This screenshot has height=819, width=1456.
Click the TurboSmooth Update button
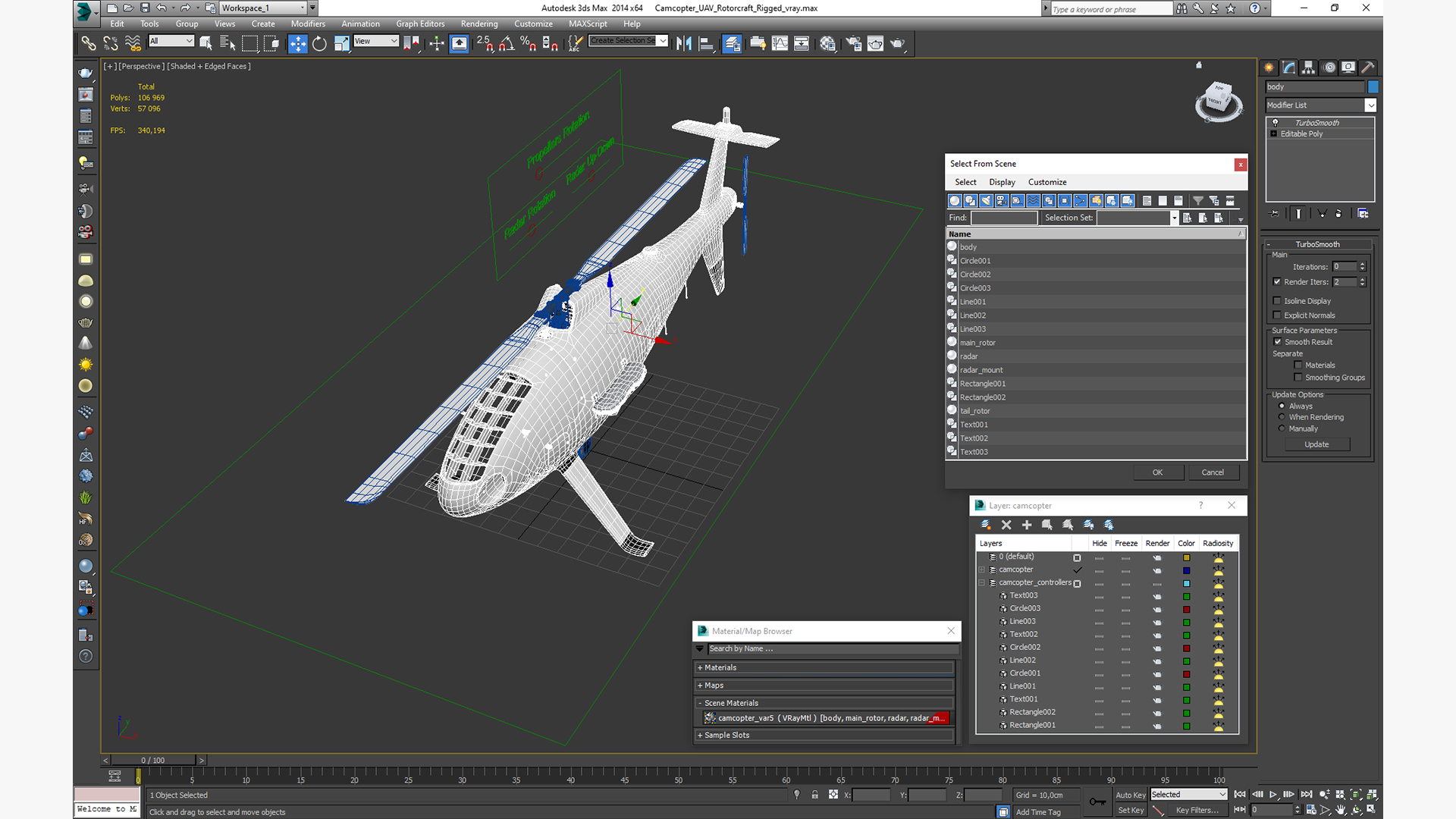[1316, 445]
